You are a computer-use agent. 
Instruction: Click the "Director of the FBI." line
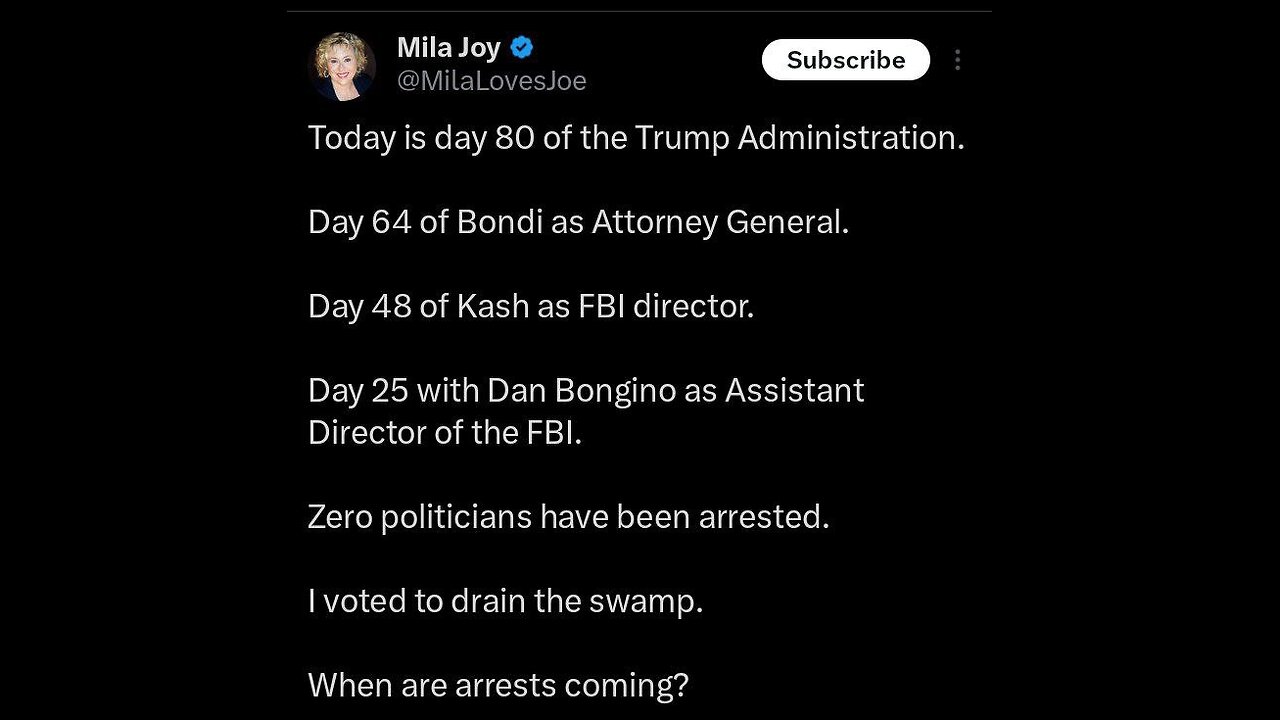click(x=445, y=433)
